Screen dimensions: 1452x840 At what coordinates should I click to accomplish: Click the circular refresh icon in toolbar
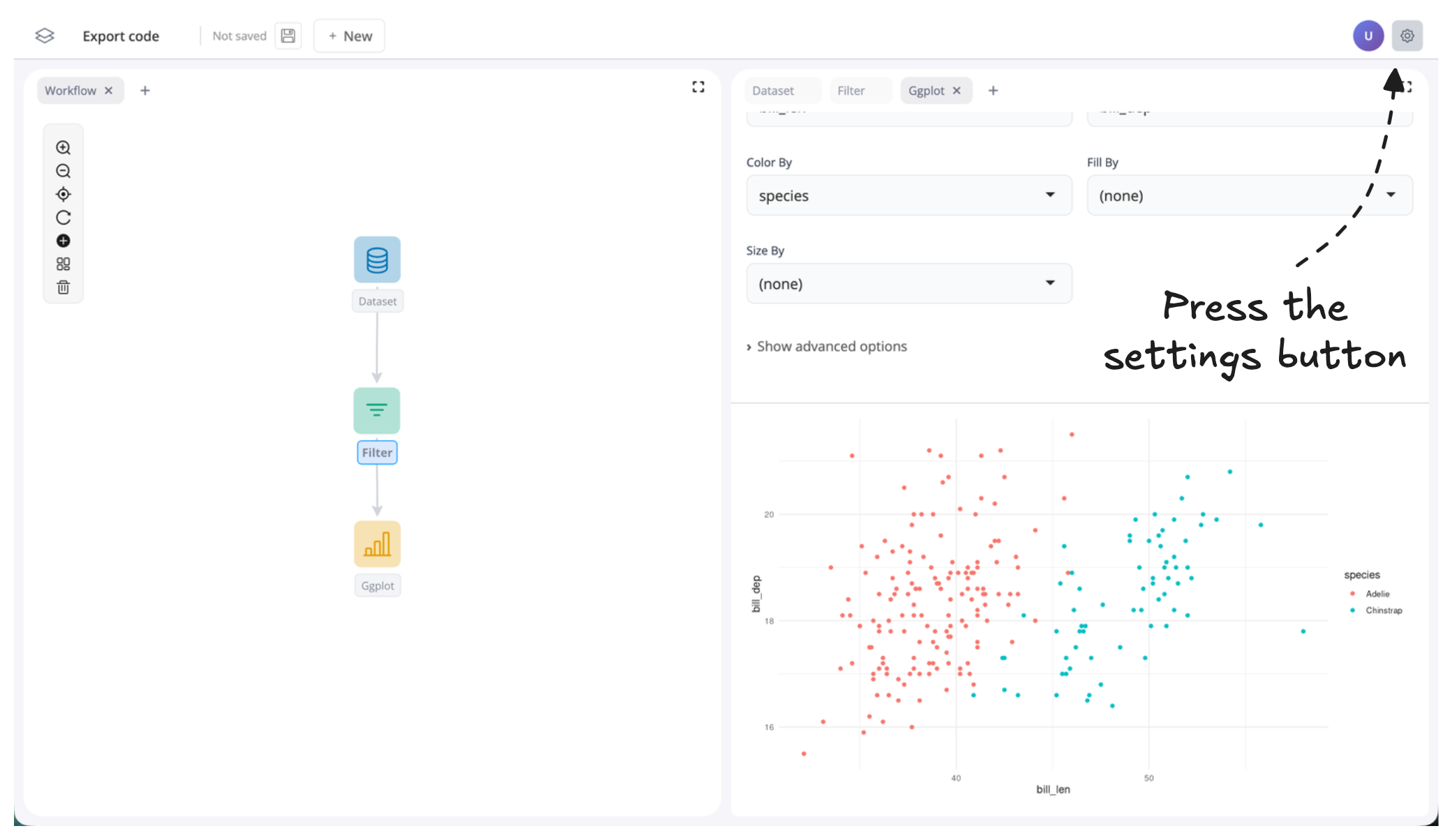[x=63, y=218]
